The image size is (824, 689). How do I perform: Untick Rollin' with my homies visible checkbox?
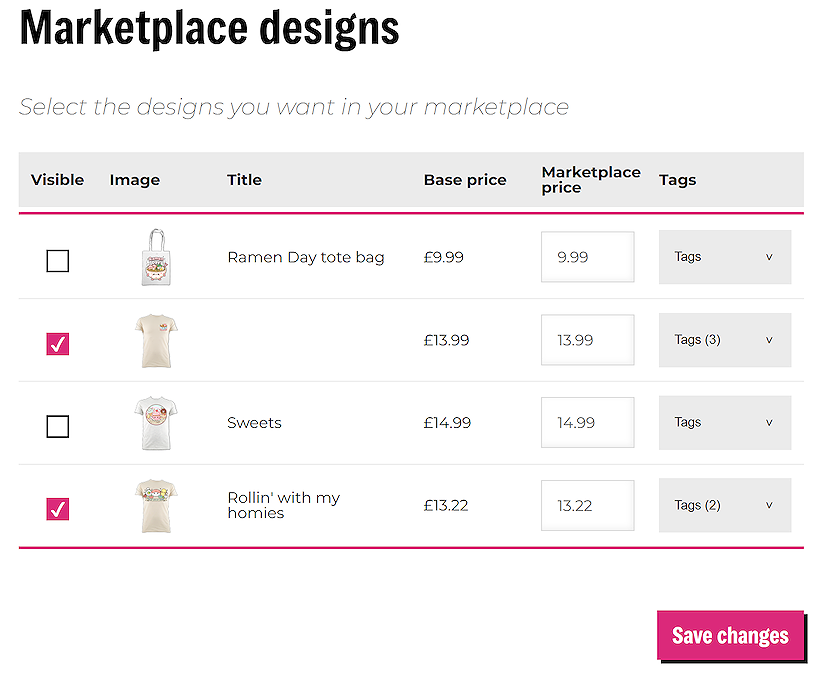pos(58,509)
